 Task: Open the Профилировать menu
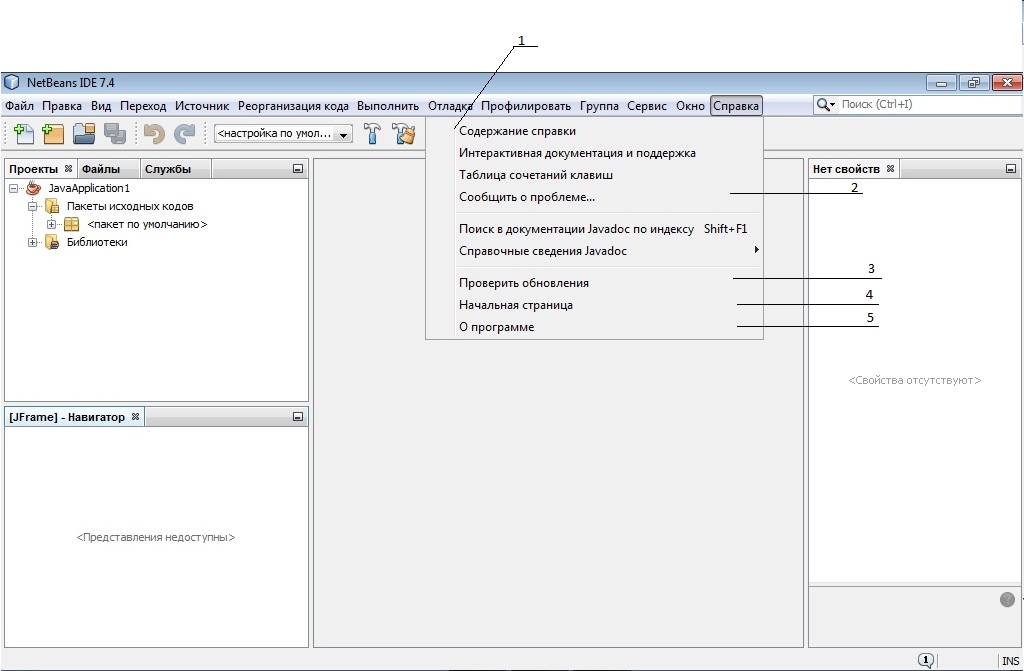coord(526,106)
